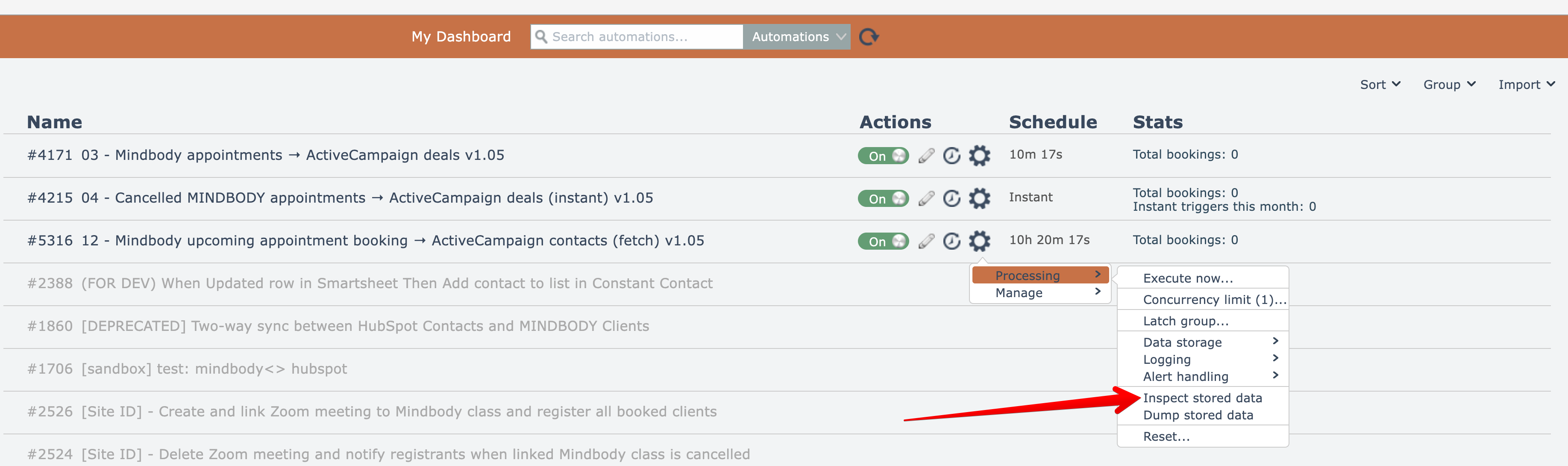Select Inspect stored data menu entry
This screenshot has width=1568, height=466.
pyautogui.click(x=1202, y=398)
